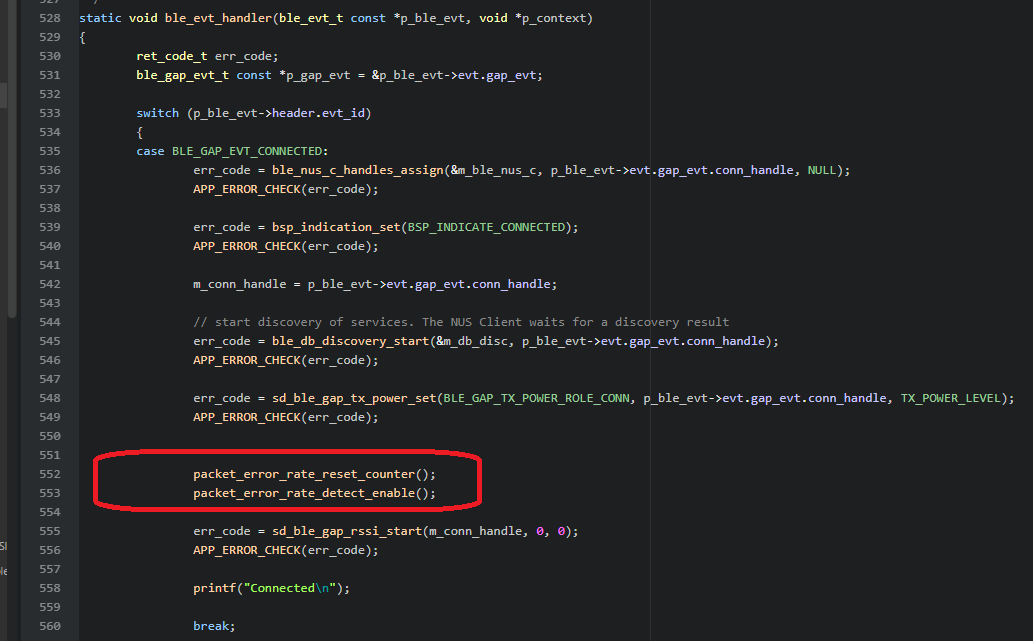
Task: Click TX_POWER_LEVEL constant on line 548
Action: tap(951, 398)
